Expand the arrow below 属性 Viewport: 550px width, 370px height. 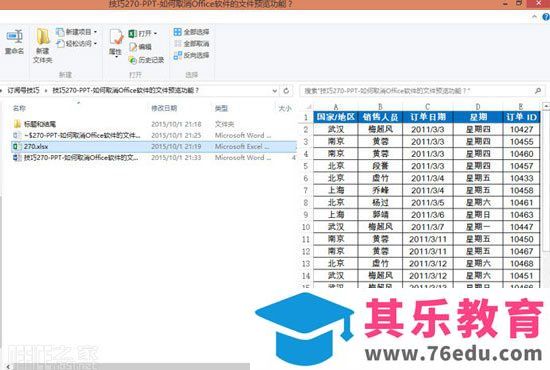116,57
